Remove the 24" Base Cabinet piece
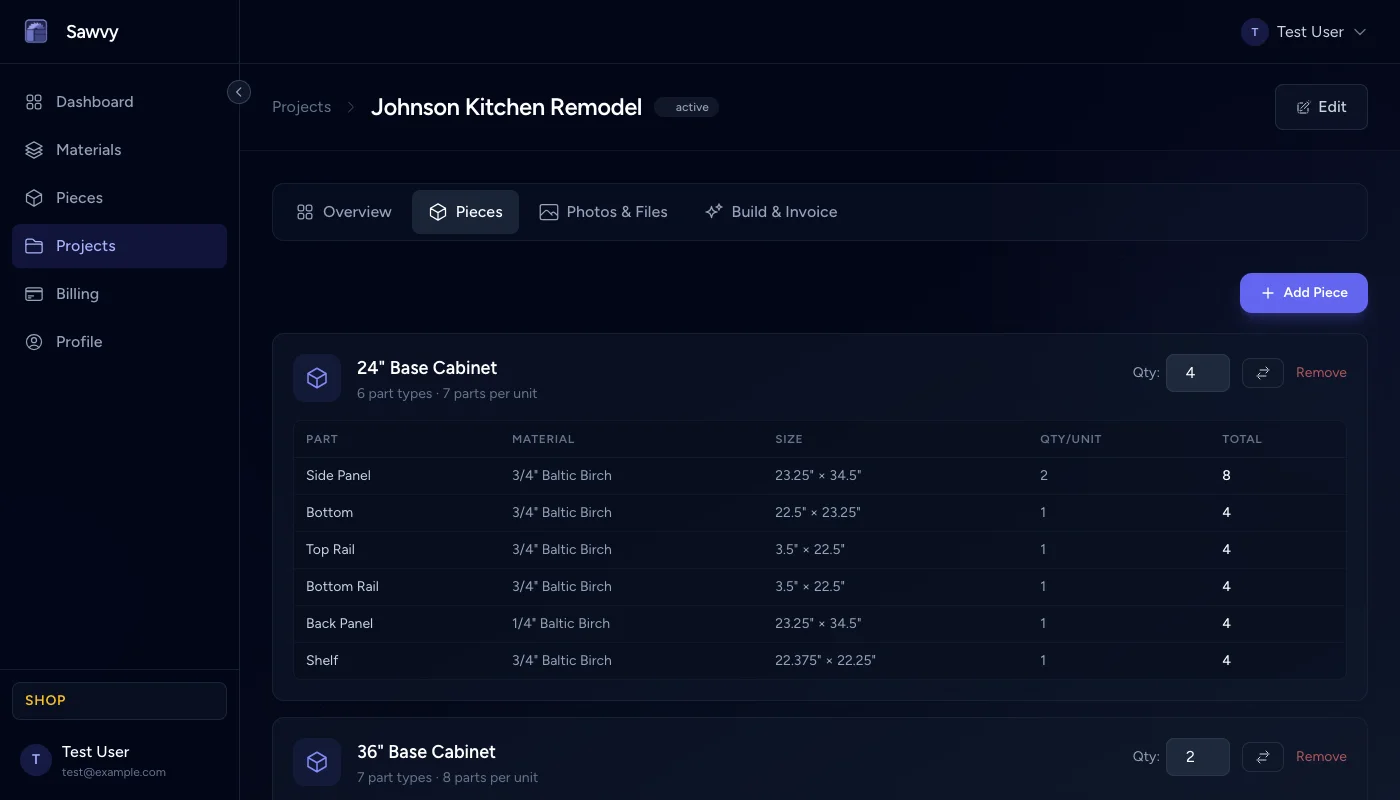Screen dimensions: 1400x800 1321,373
